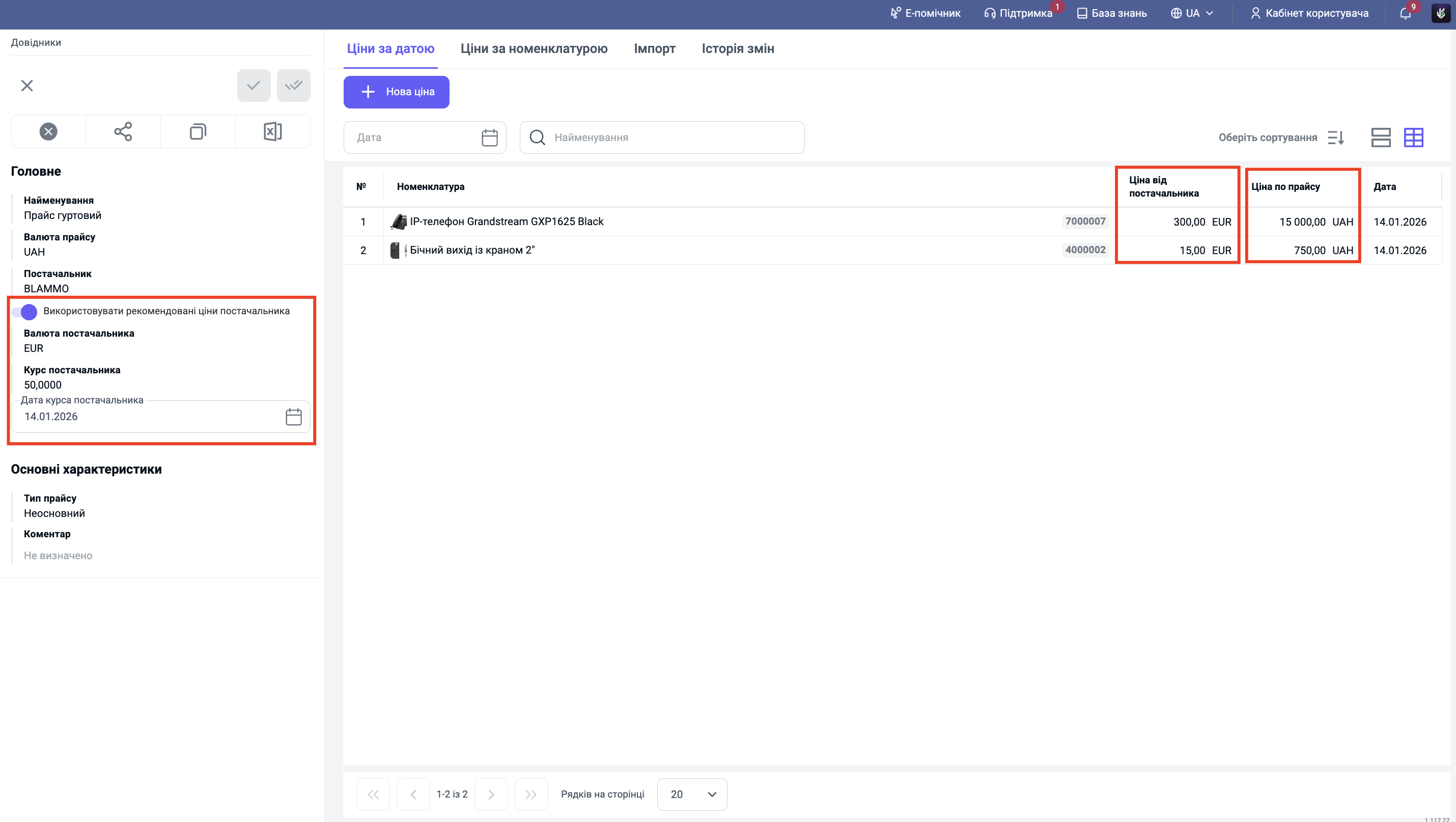The width and height of the screenshot is (1456, 822).
Task: Toggle the use recommended supplier prices switch
Action: [x=25, y=312]
